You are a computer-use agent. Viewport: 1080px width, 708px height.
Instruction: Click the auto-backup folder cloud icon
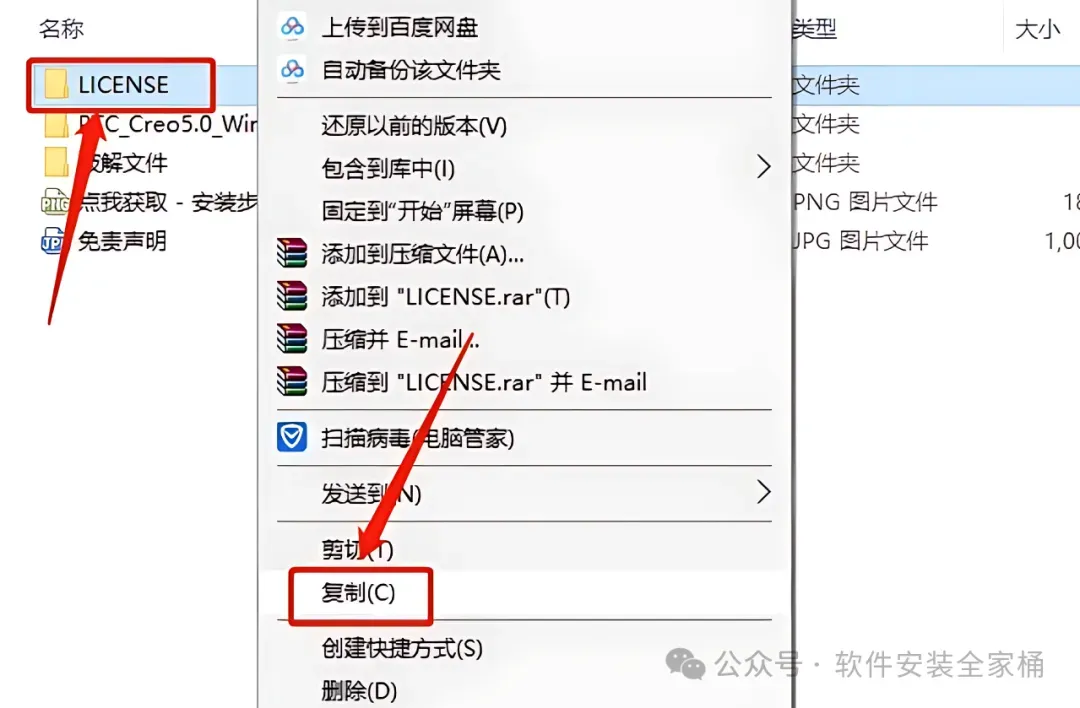click(x=292, y=69)
